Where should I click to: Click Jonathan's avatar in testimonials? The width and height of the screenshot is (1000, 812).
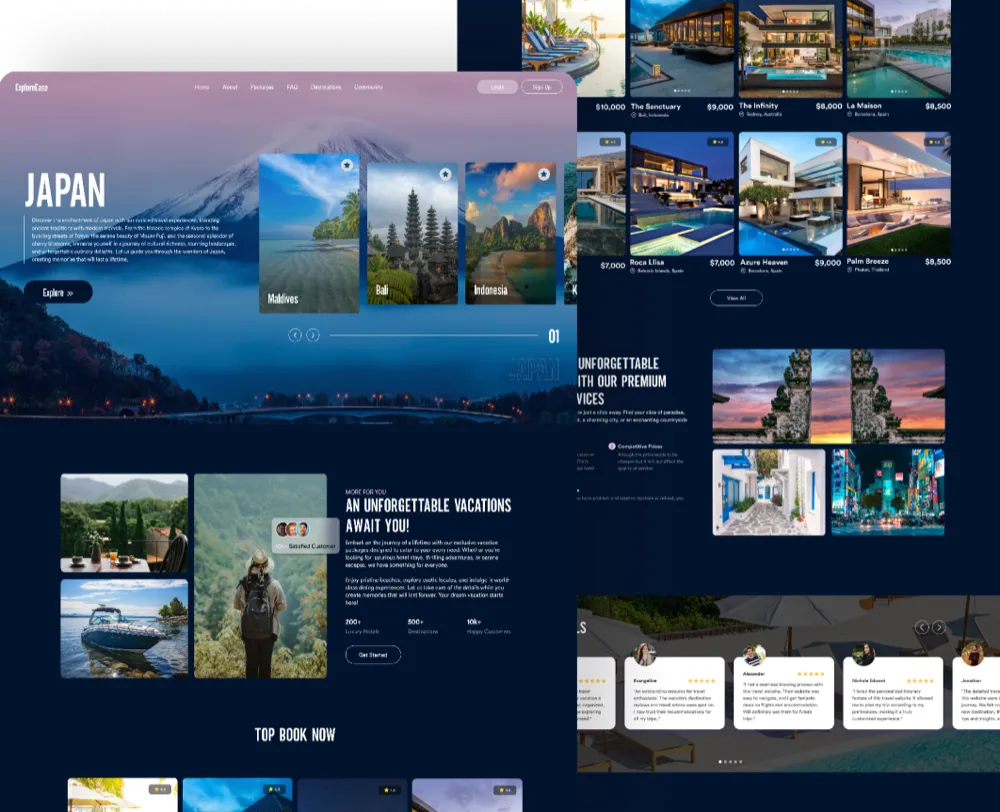click(x=973, y=654)
